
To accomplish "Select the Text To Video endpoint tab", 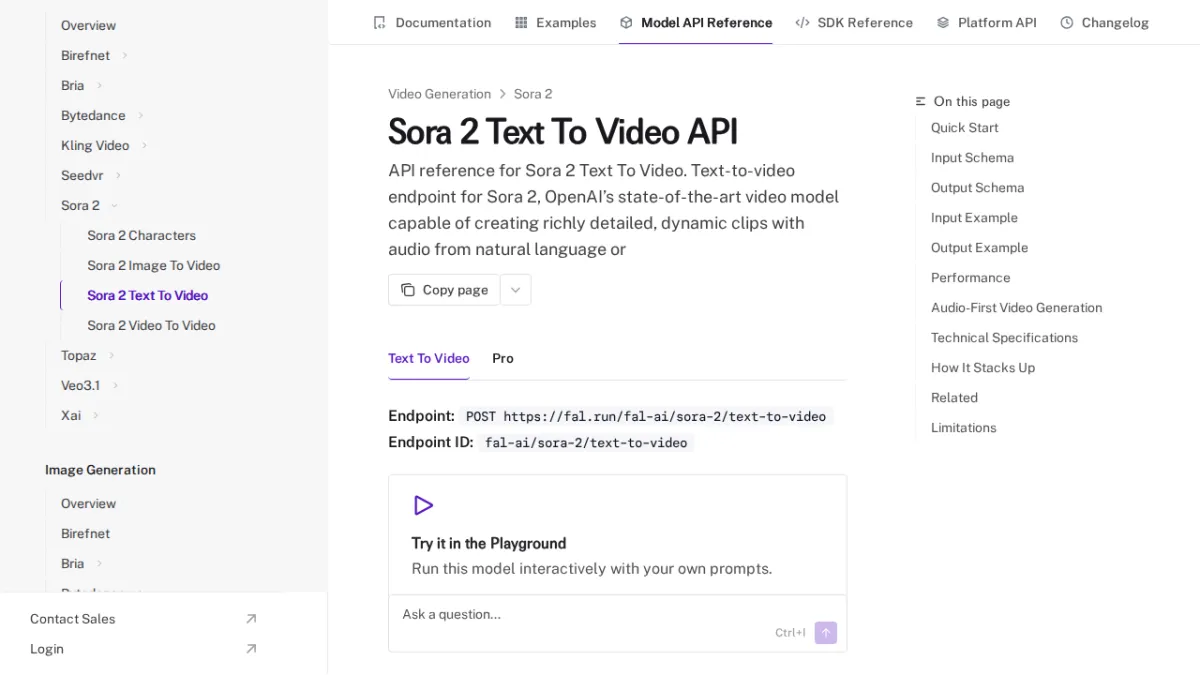I will coord(429,358).
